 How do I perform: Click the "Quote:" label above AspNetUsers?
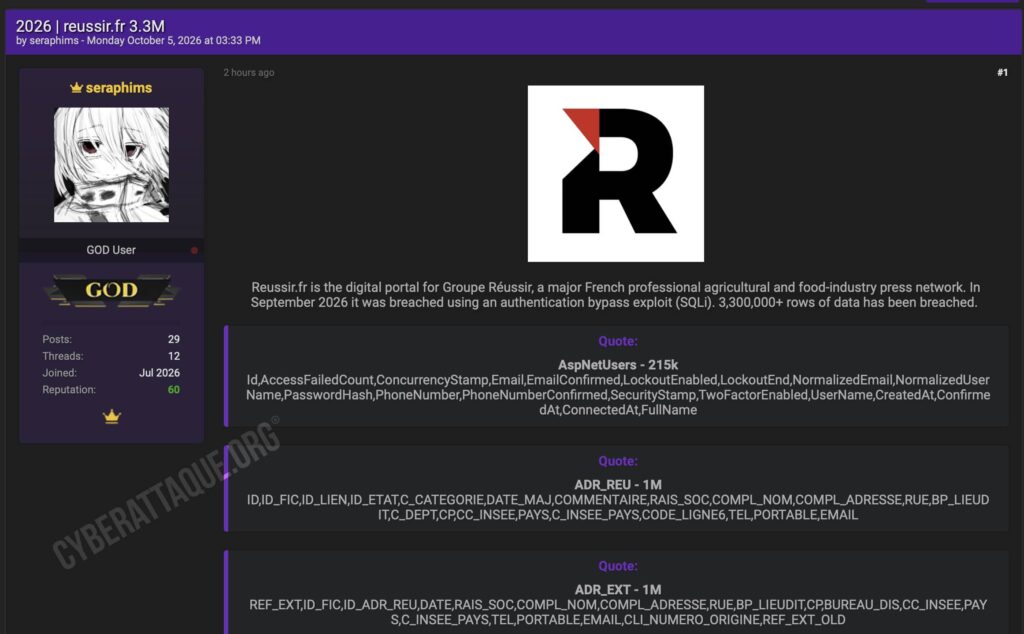point(618,341)
